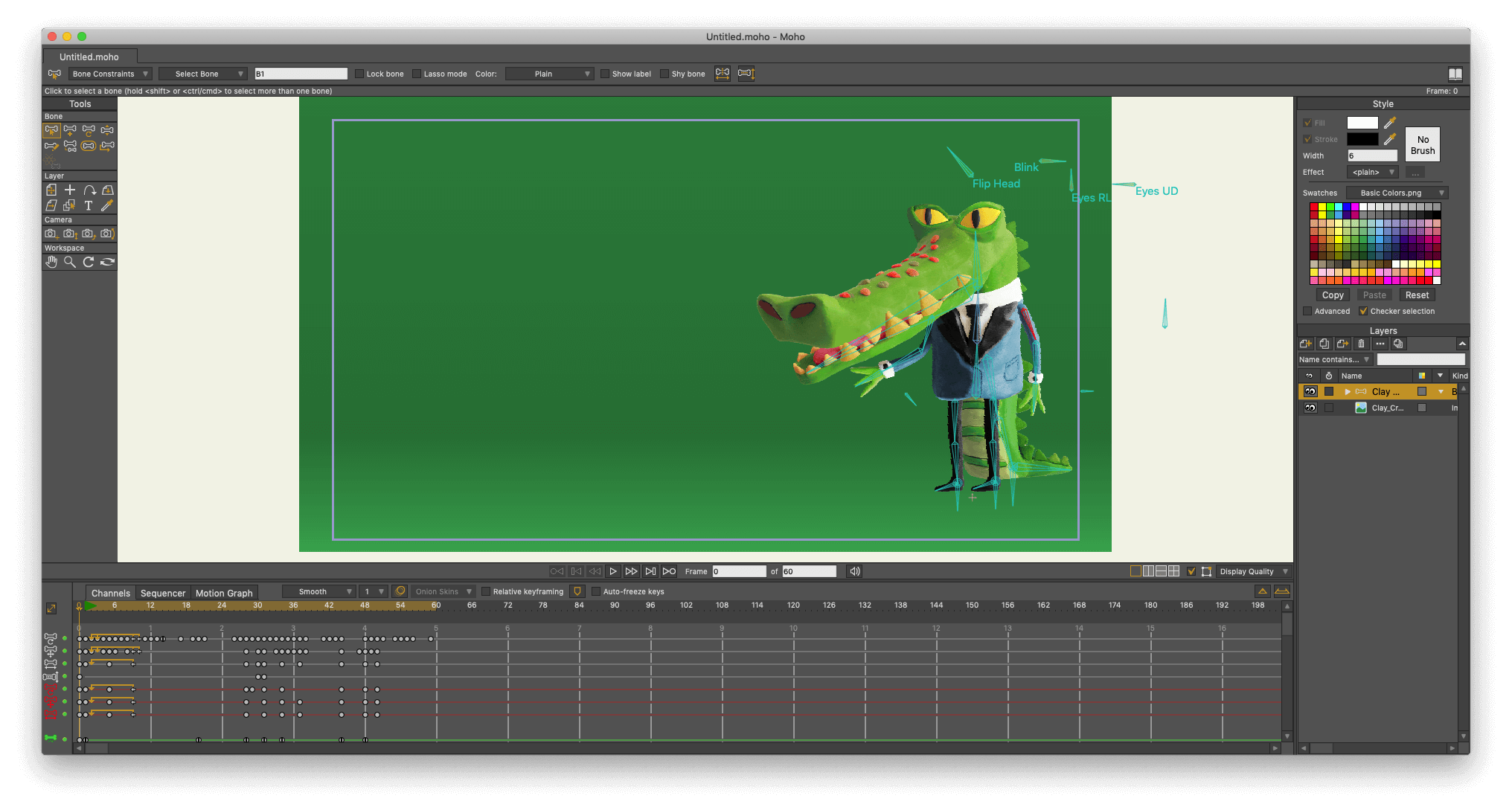The width and height of the screenshot is (1512, 810).
Task: Select the Add Text layer tool
Action: pyautogui.click(x=89, y=205)
